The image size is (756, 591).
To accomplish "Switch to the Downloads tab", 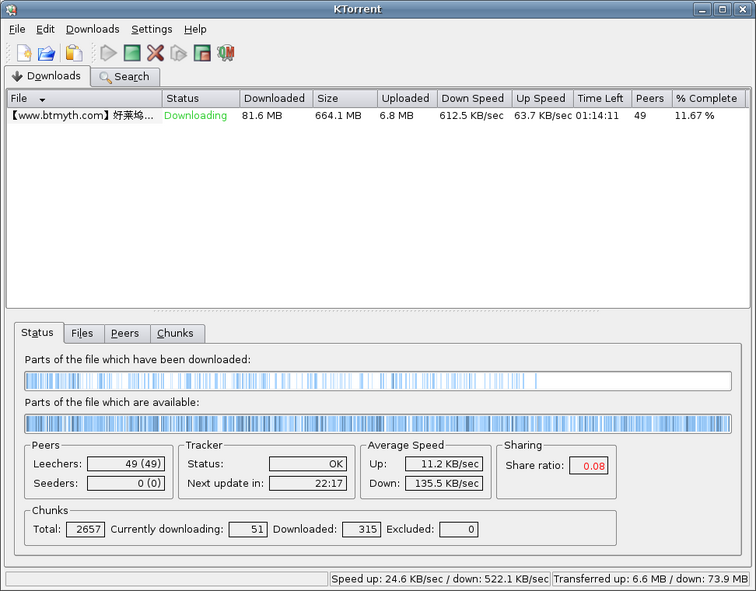I will [47, 76].
